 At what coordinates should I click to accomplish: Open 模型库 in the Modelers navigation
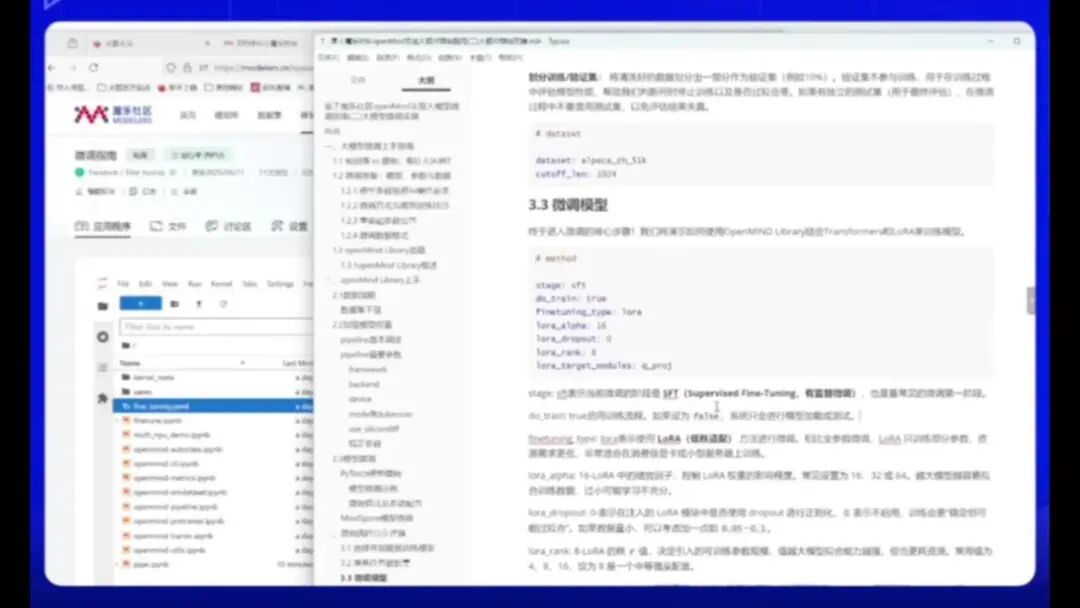coord(226,115)
